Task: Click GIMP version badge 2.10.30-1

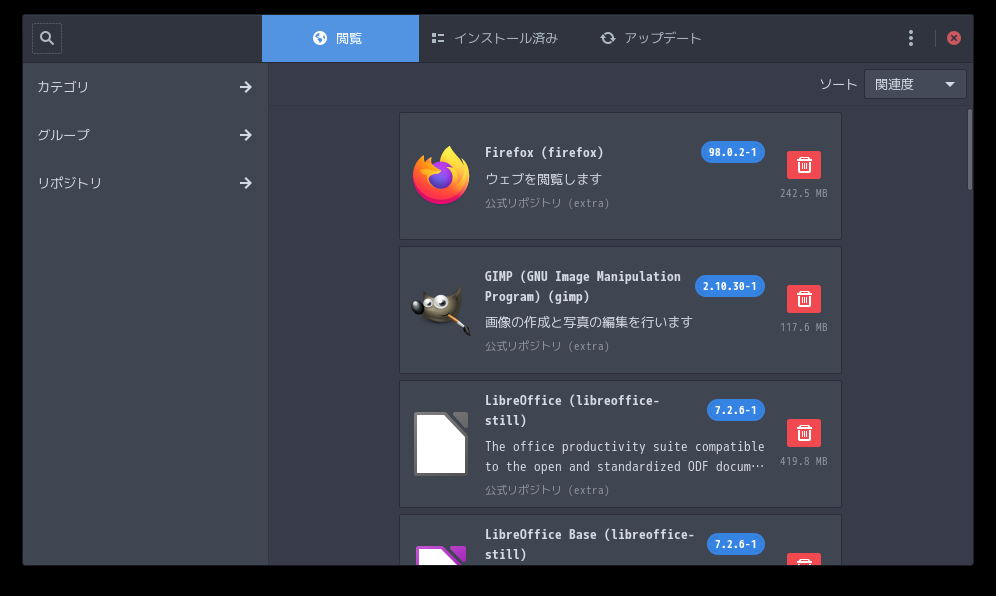Action: pyautogui.click(x=729, y=287)
